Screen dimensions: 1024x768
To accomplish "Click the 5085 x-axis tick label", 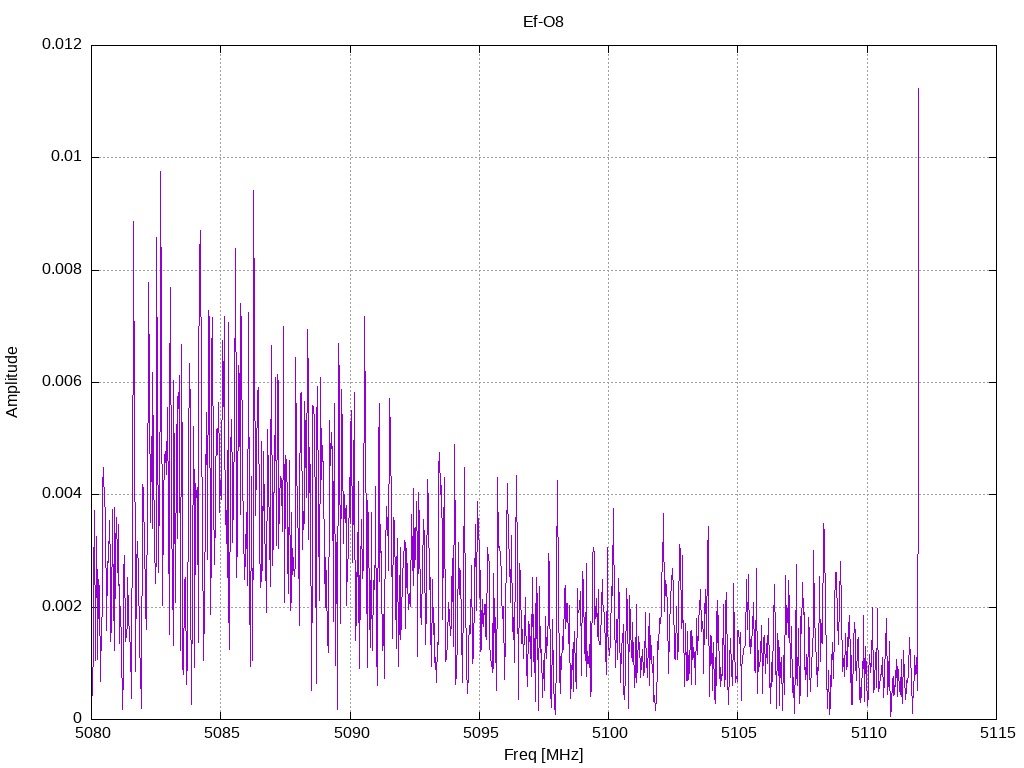I will 221,733.
